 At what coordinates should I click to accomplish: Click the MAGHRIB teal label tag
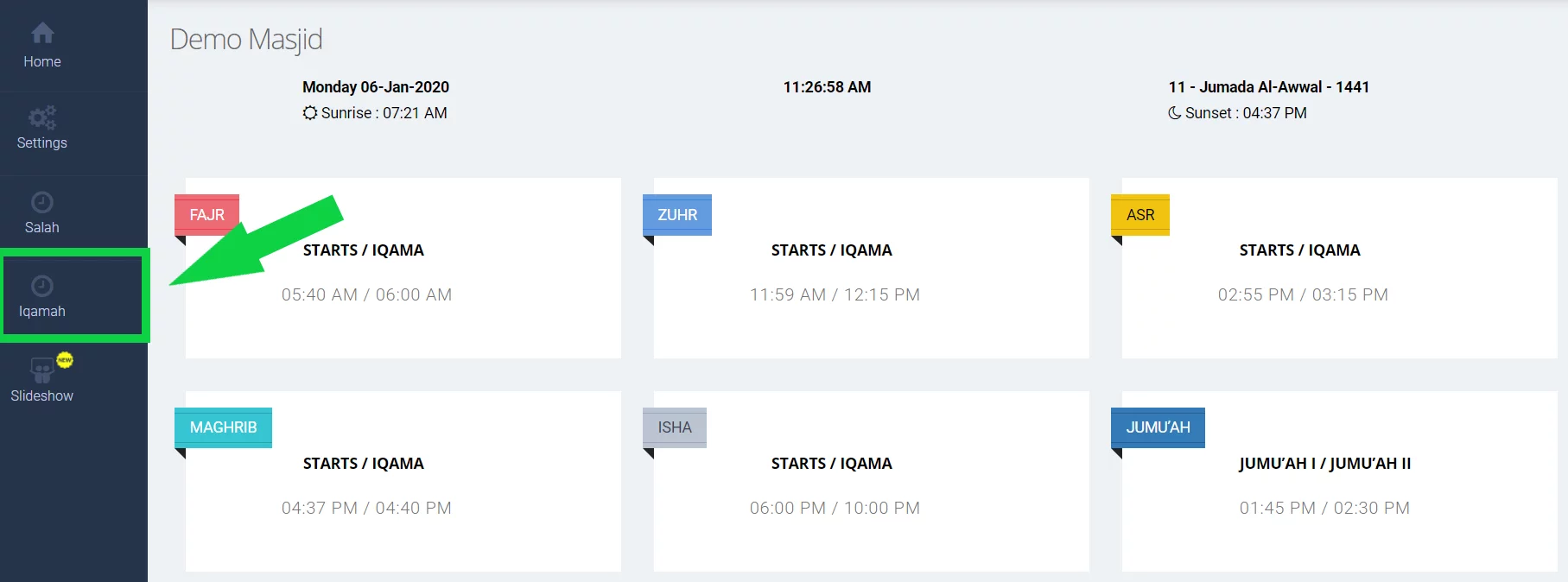coord(223,427)
